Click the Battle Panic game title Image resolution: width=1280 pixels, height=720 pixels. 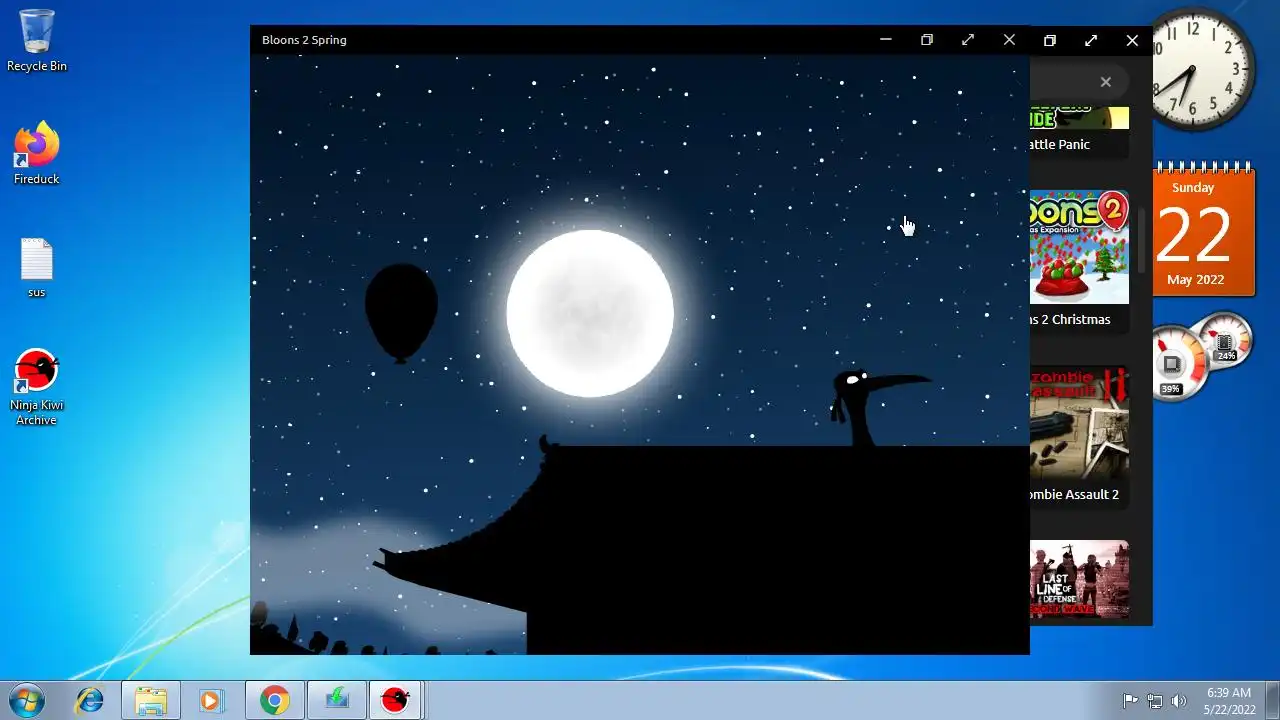coord(1059,144)
